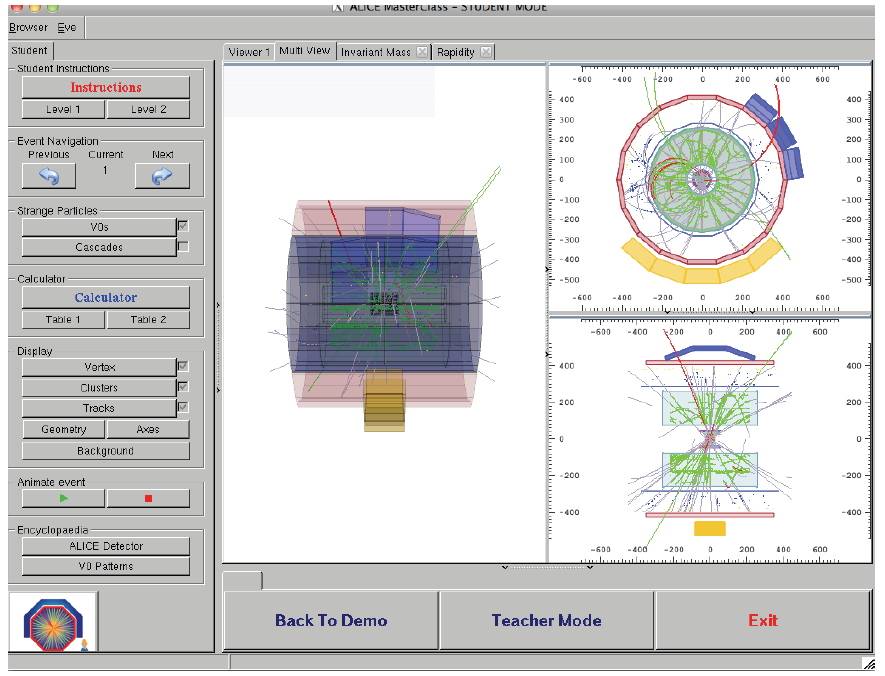Open the Eve menu
Viewport: 885px width, 676px height.
click(x=67, y=27)
